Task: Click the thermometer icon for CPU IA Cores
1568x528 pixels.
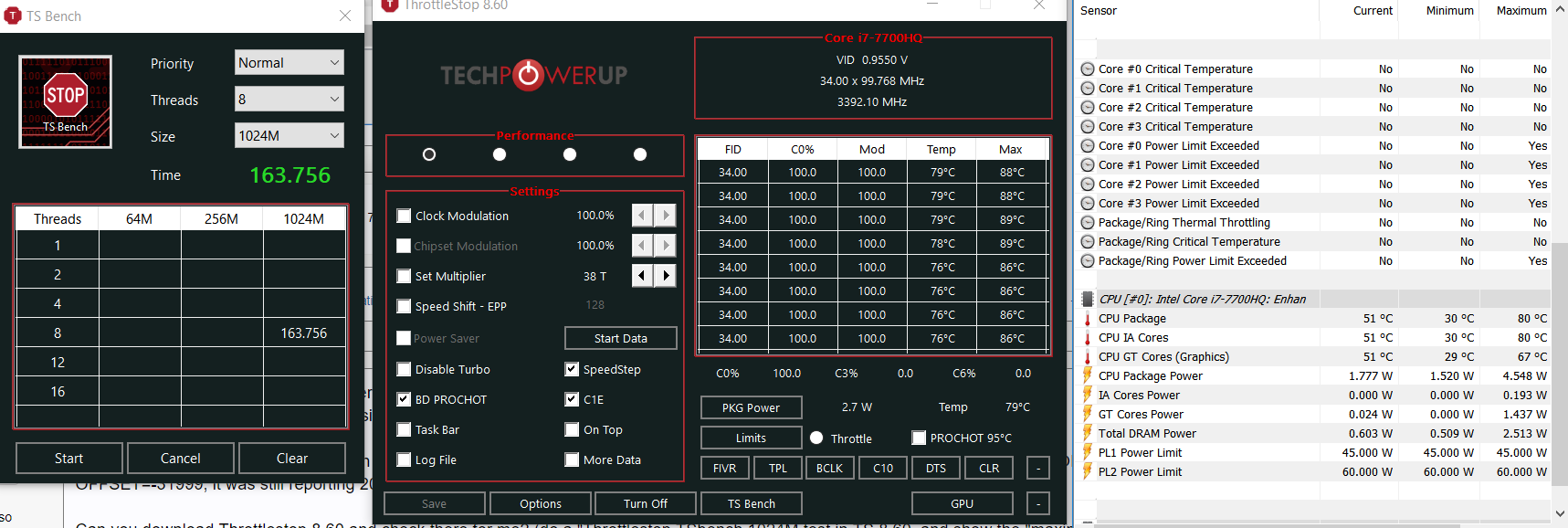Action: [x=1087, y=338]
